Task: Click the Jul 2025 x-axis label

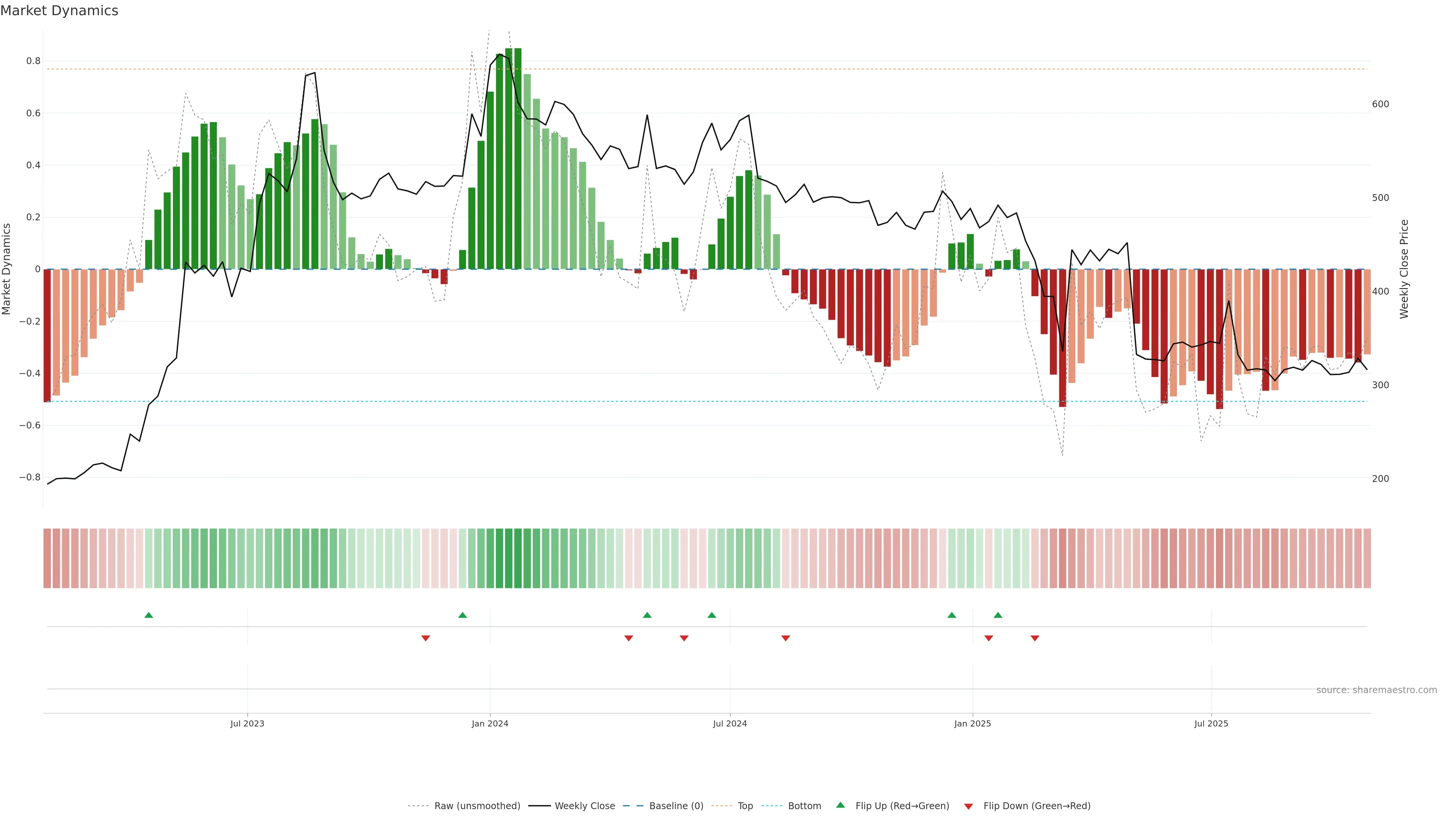Action: click(x=1211, y=723)
